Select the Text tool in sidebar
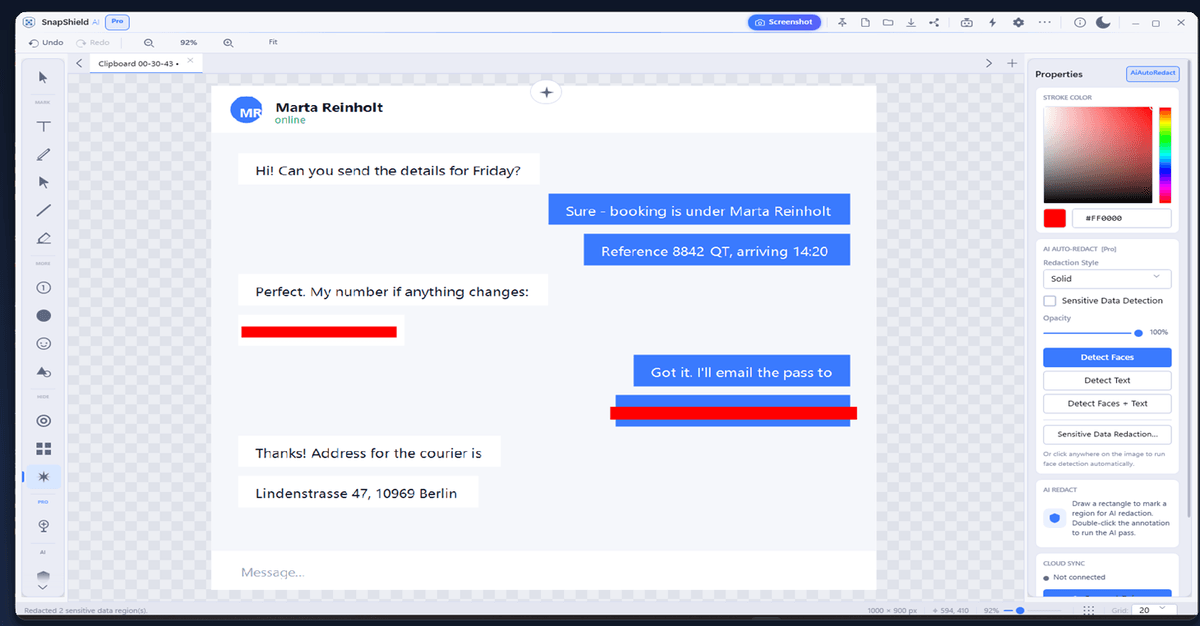1200x626 pixels. click(43, 127)
